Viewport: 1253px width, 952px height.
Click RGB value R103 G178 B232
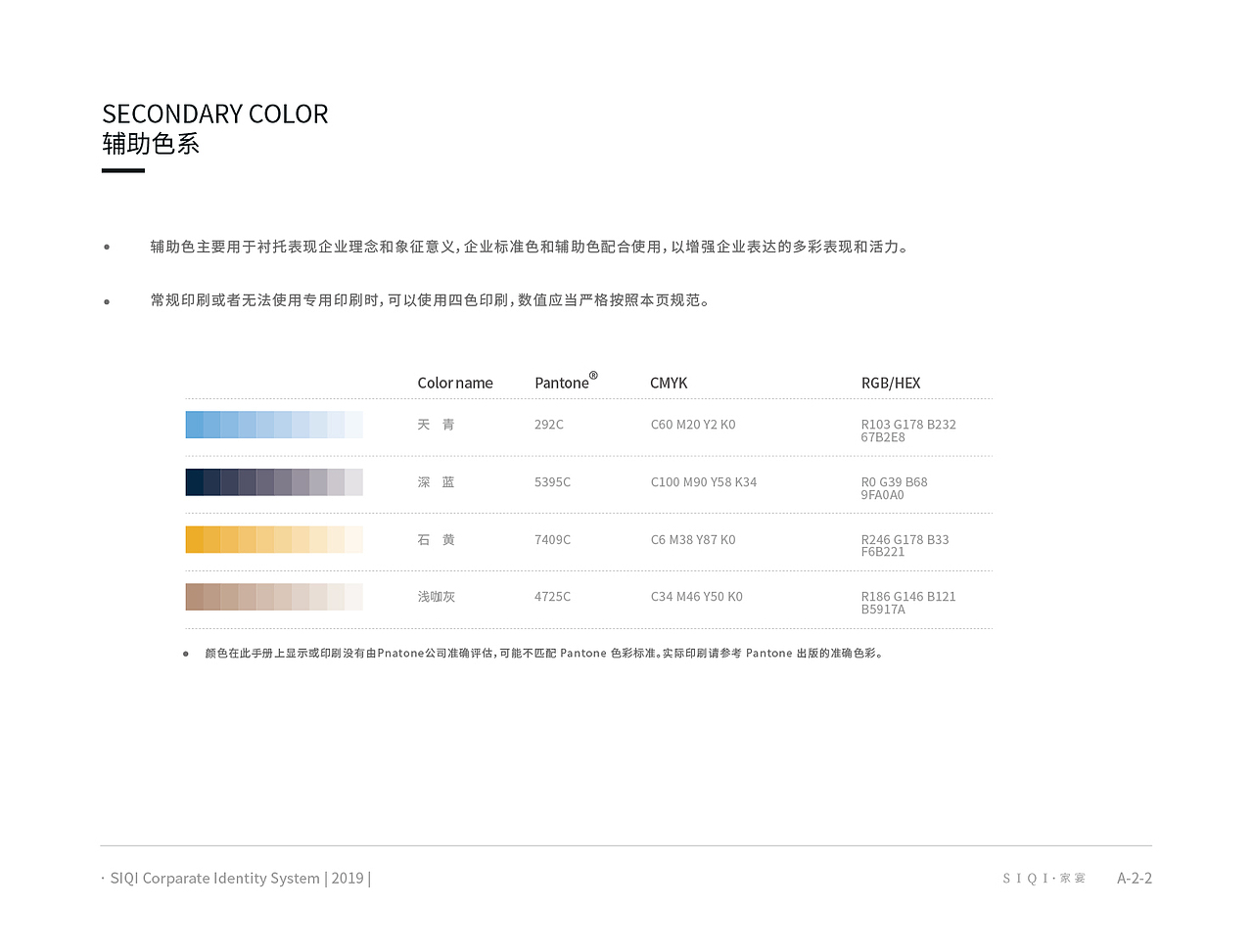(x=908, y=425)
